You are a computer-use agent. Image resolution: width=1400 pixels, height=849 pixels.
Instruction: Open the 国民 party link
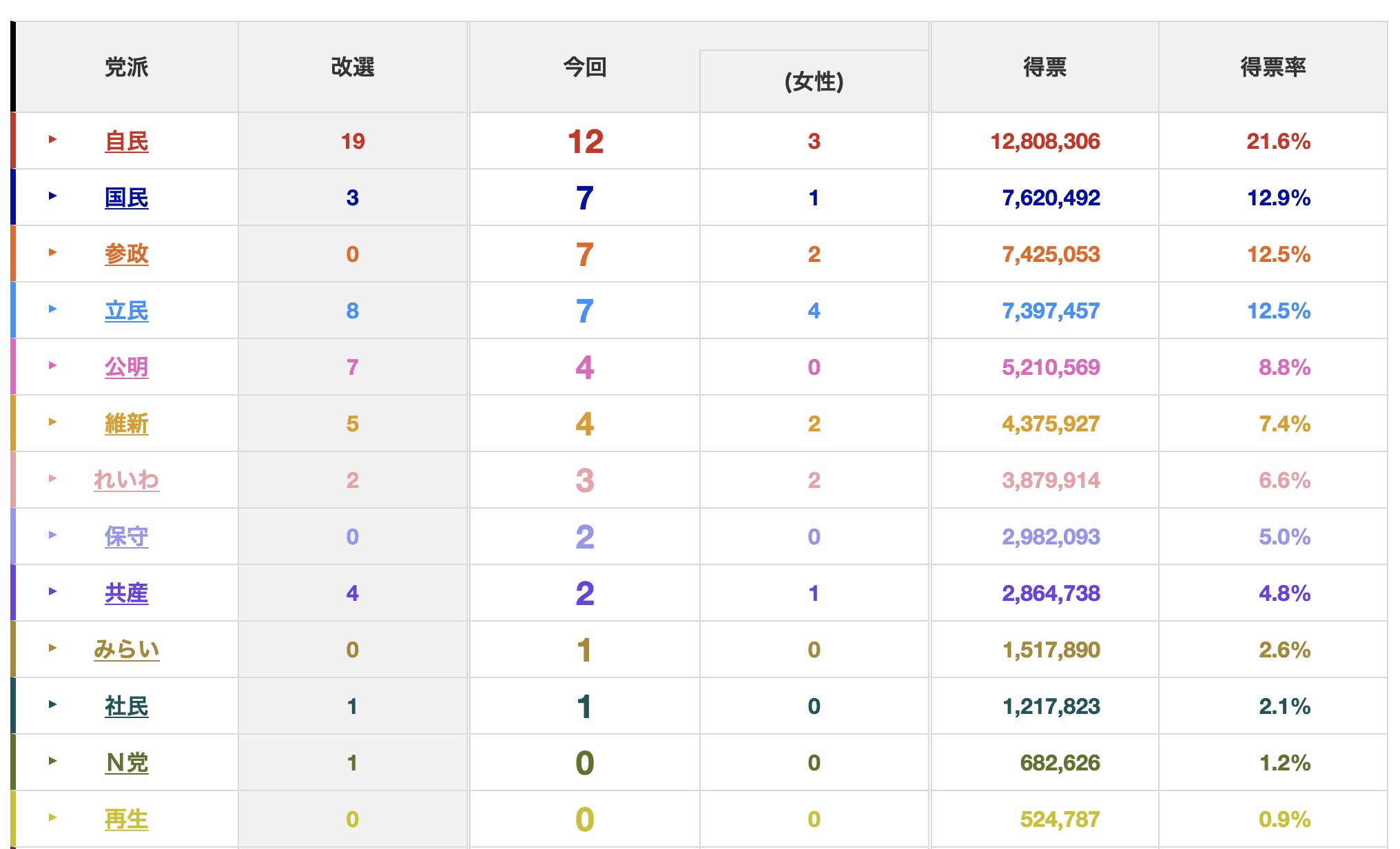tap(127, 198)
